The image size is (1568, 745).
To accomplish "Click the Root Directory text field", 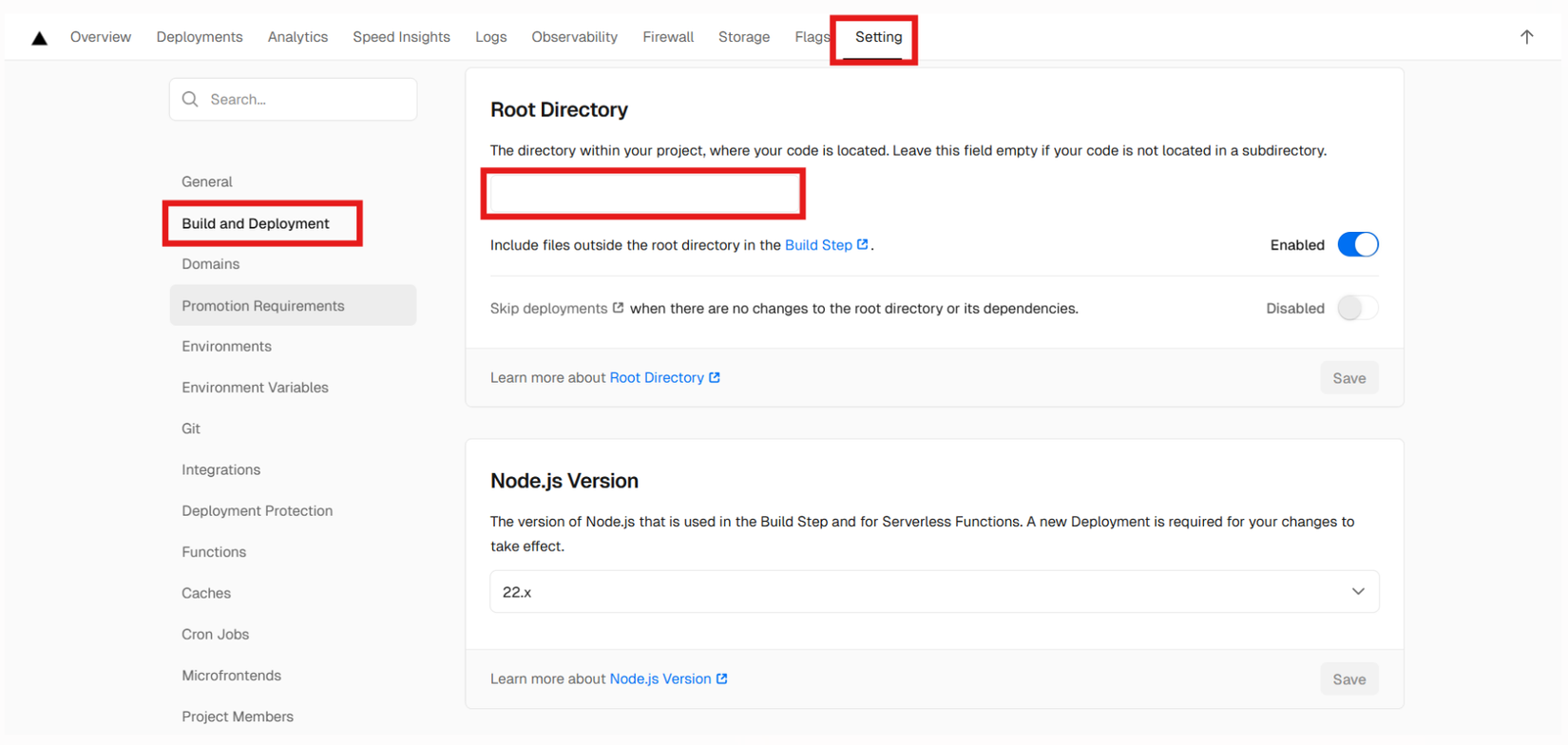I will [643, 194].
